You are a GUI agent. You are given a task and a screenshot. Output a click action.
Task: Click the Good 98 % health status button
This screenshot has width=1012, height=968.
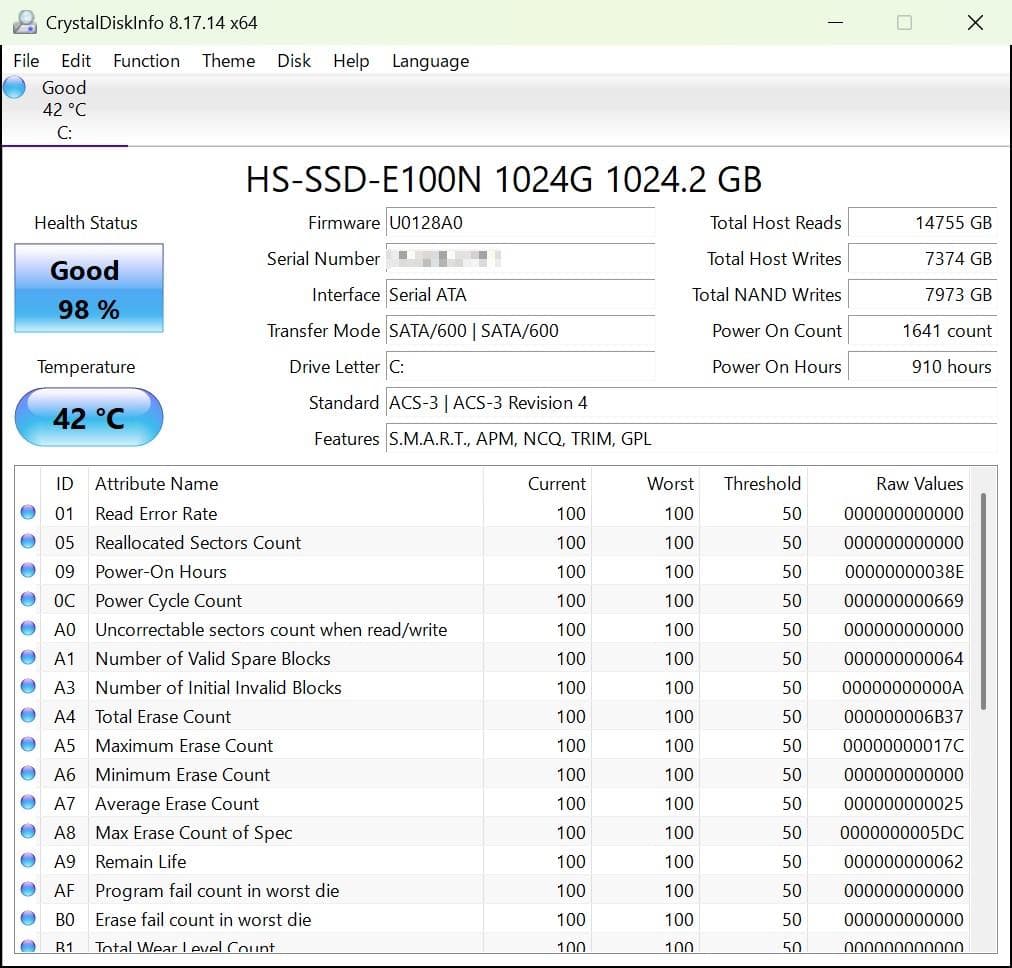pyautogui.click(x=89, y=288)
